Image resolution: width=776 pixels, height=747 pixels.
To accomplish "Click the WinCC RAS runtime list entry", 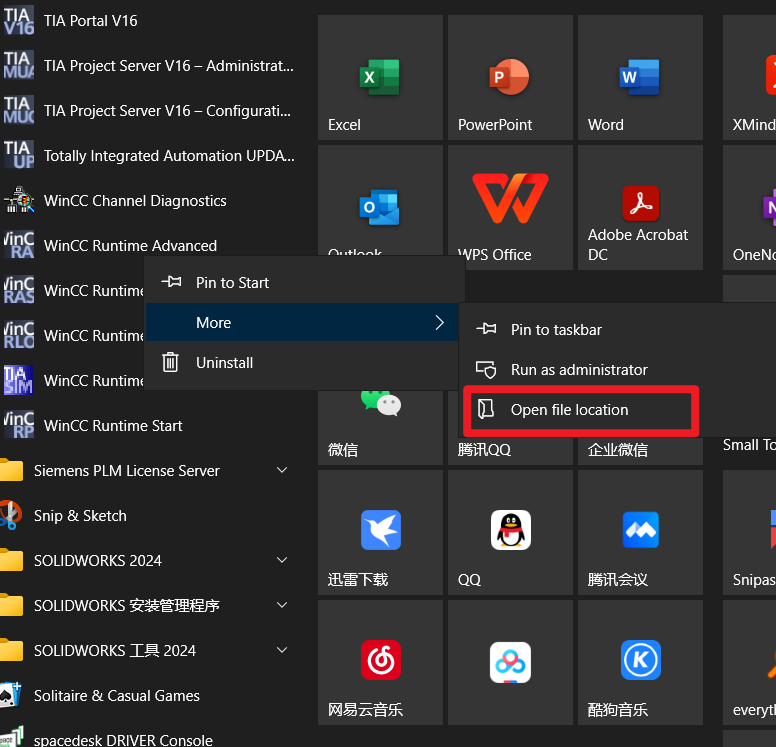I will tap(73, 290).
